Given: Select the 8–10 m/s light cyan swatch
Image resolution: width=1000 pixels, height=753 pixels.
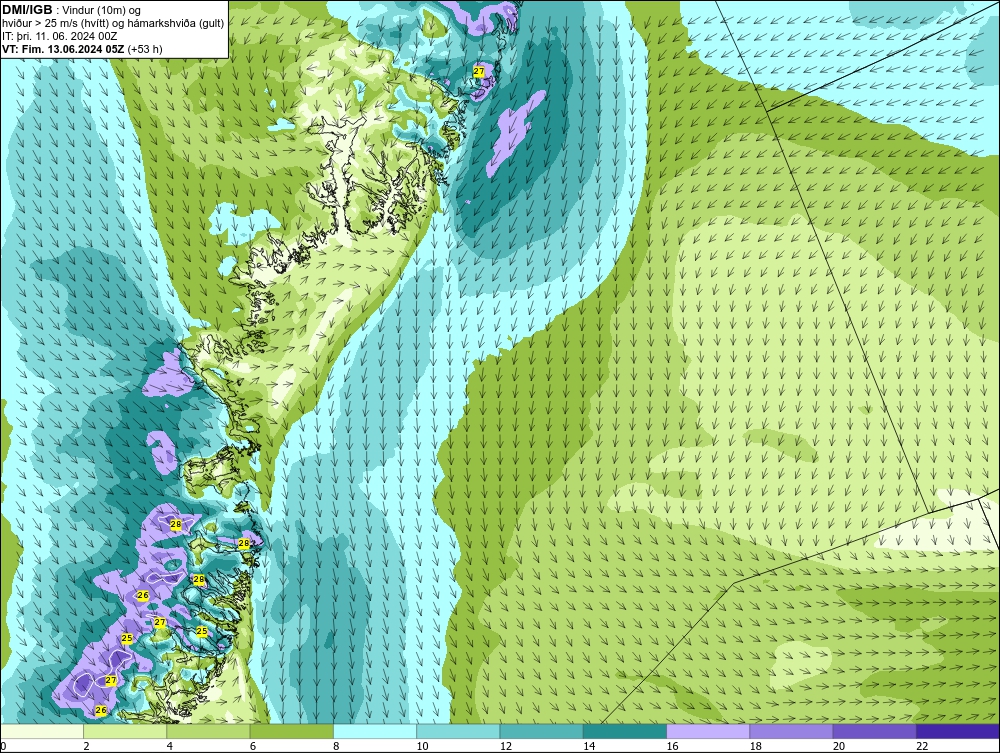Looking at the screenshot, I should point(375,731).
